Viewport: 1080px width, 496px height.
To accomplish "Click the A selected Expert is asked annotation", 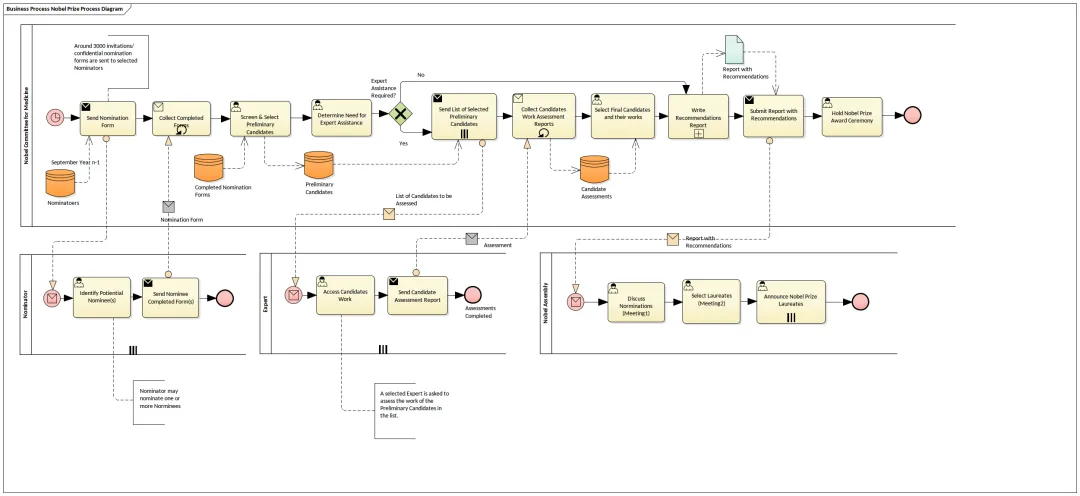I will (415, 405).
